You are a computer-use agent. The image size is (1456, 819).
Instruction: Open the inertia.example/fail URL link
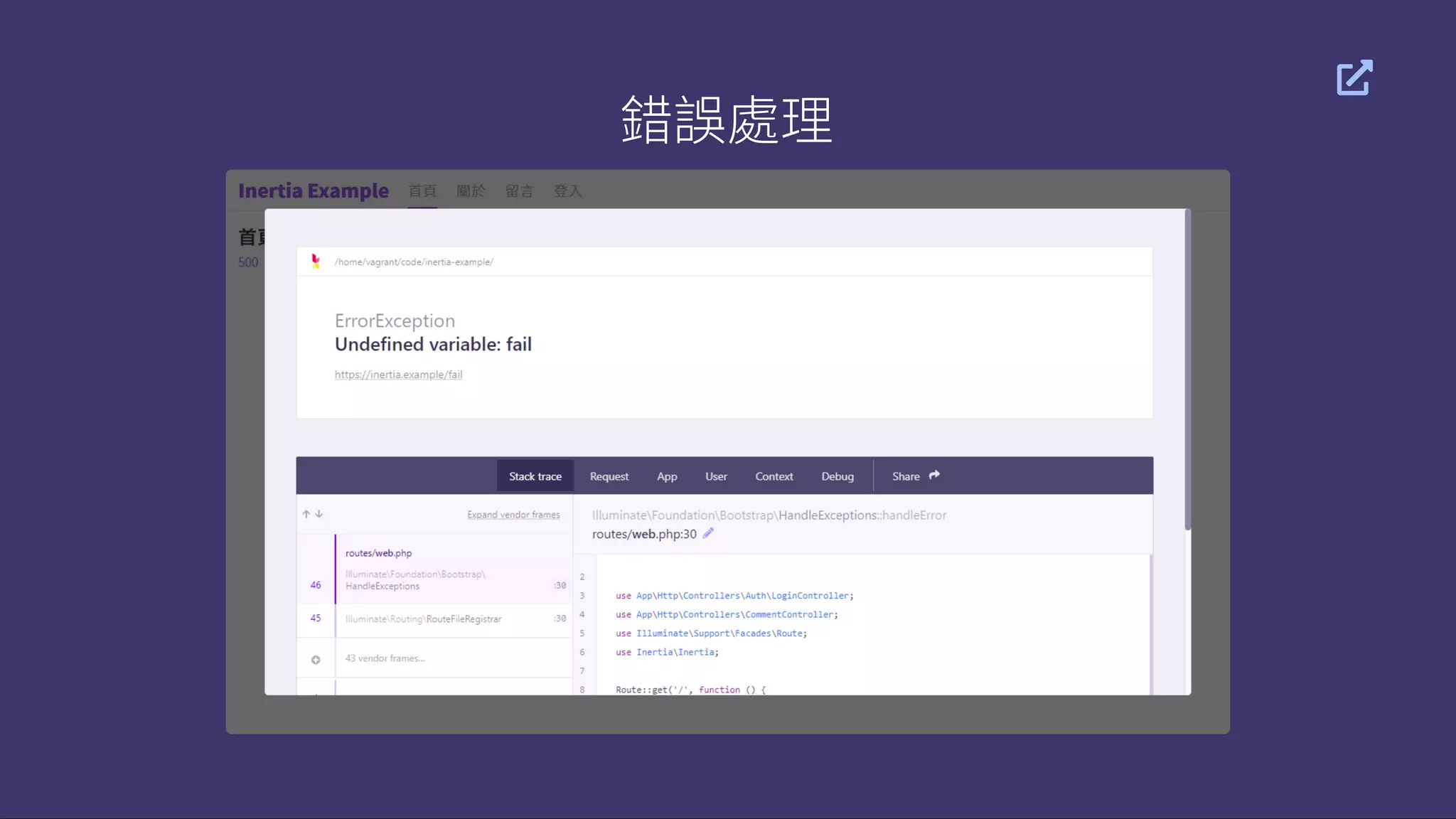tap(398, 375)
